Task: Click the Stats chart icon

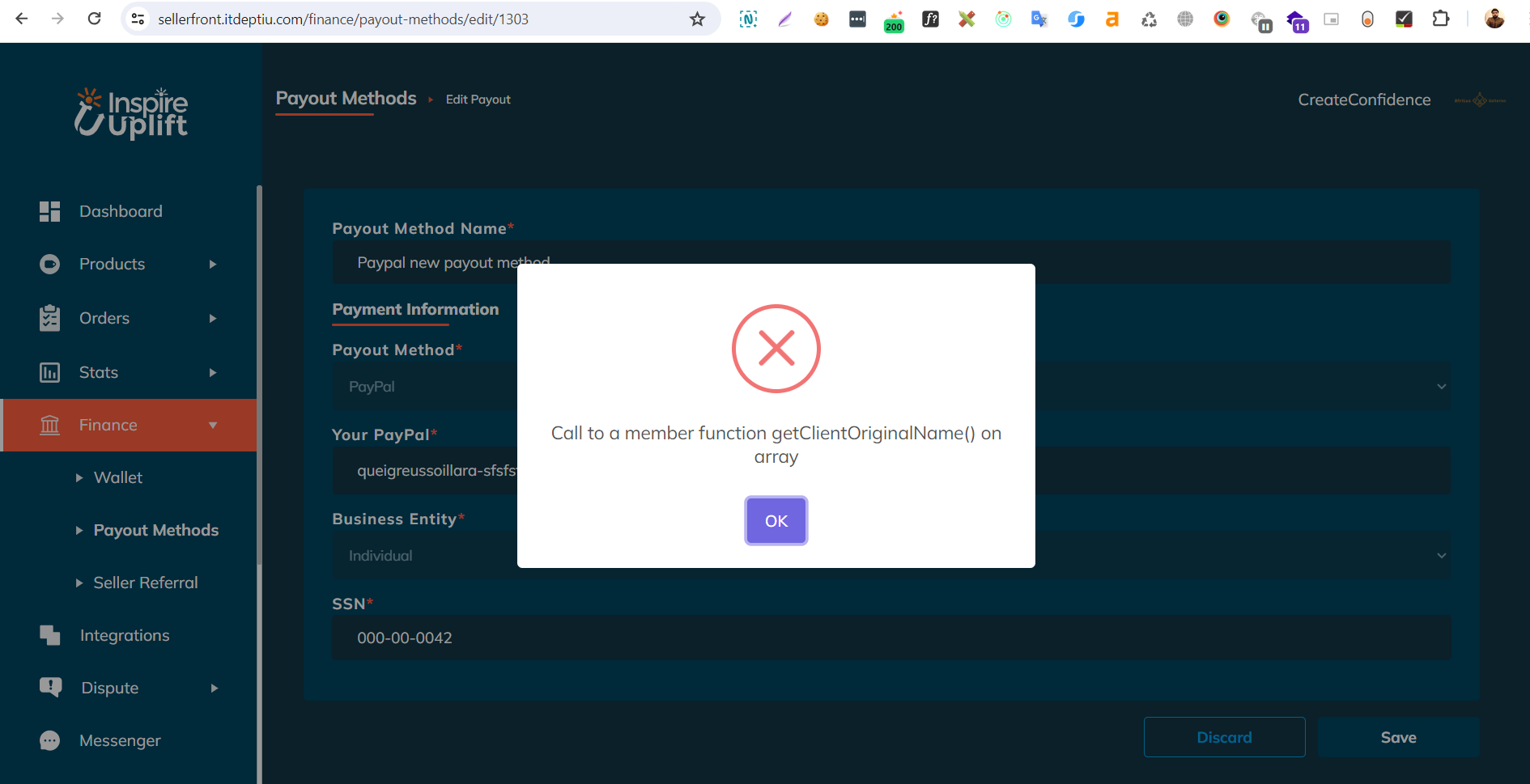Action: (49, 372)
